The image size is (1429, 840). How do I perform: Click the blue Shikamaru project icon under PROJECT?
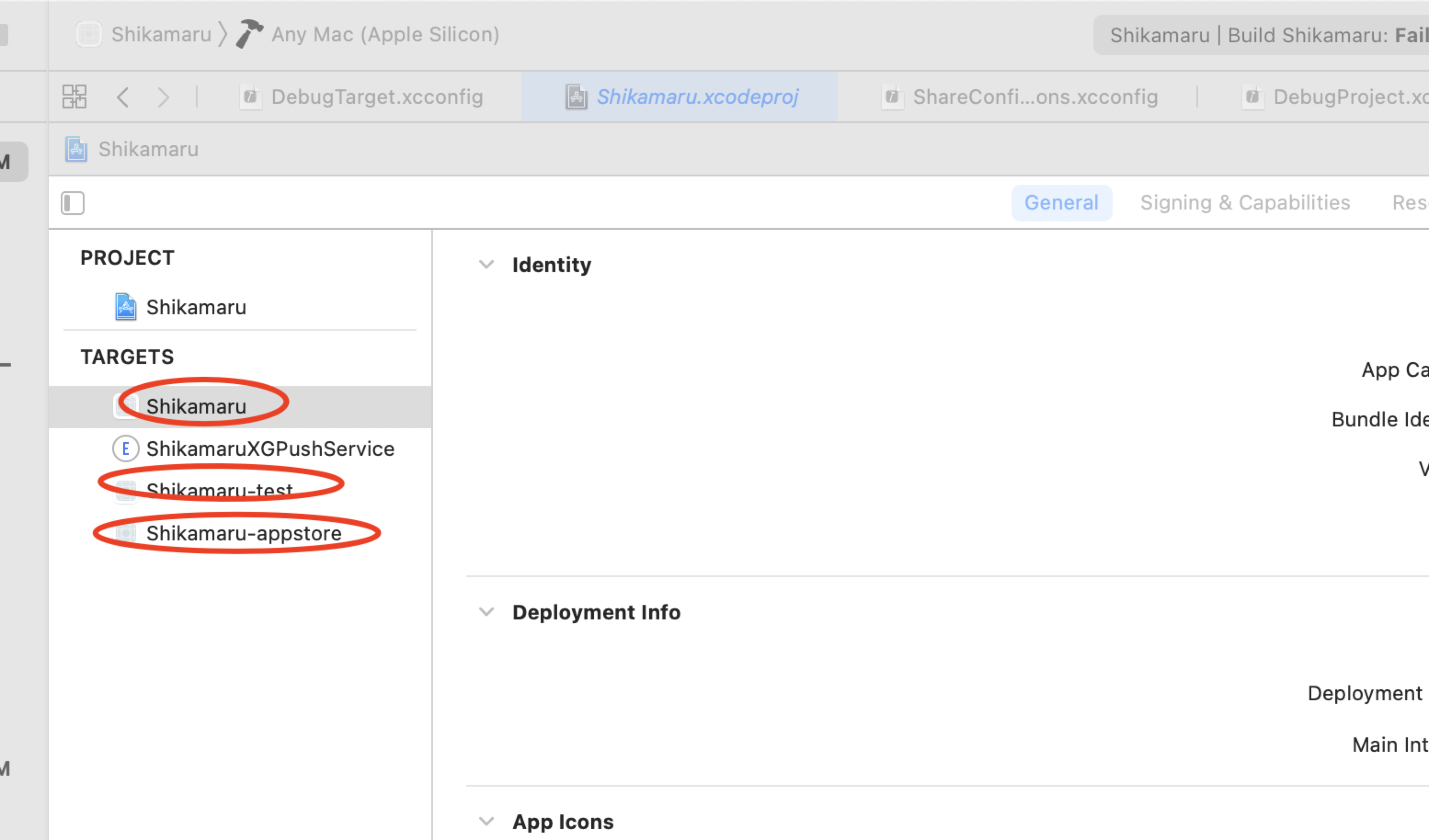pos(126,306)
